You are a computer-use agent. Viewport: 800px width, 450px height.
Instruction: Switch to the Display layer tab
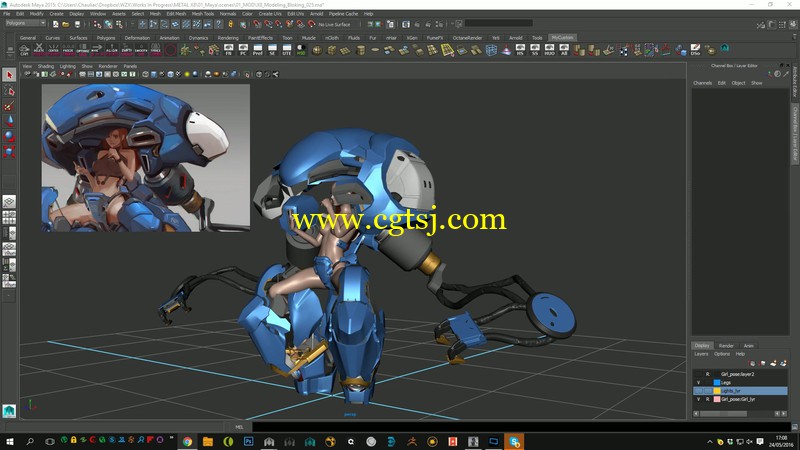coord(702,346)
